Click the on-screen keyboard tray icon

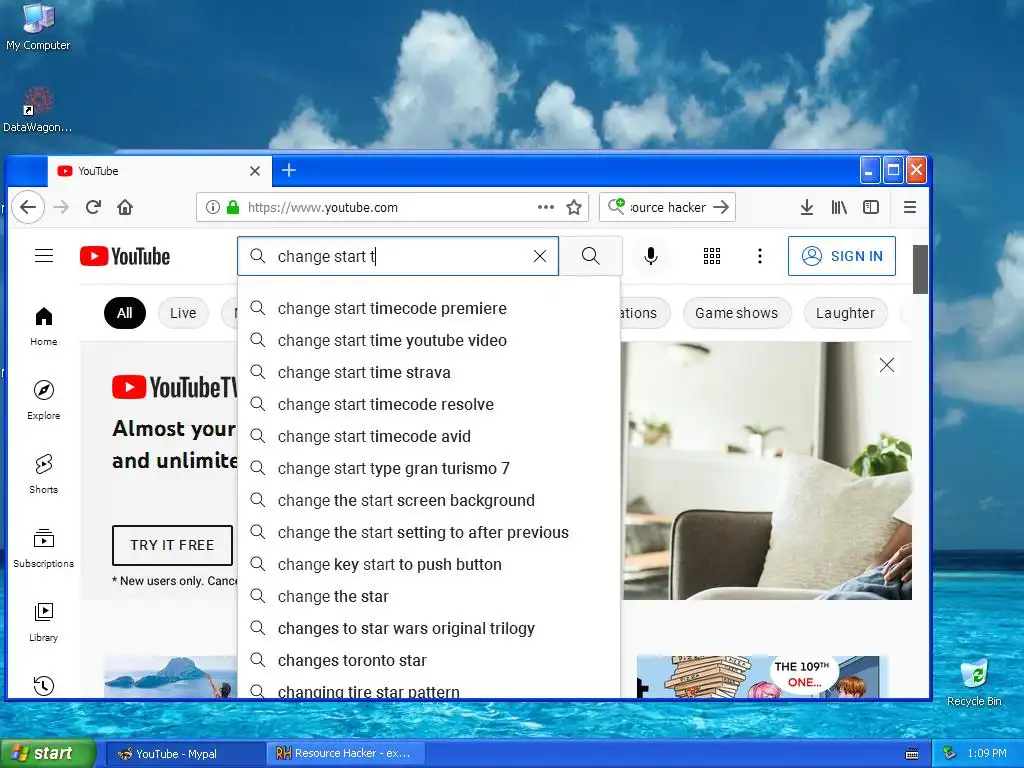pyautogui.click(x=912, y=754)
